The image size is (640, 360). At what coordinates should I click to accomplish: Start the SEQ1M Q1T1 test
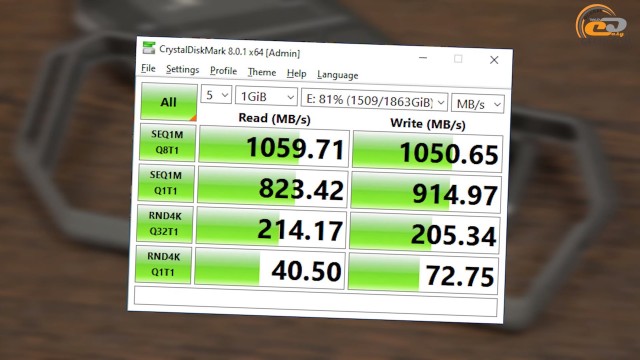click(166, 183)
